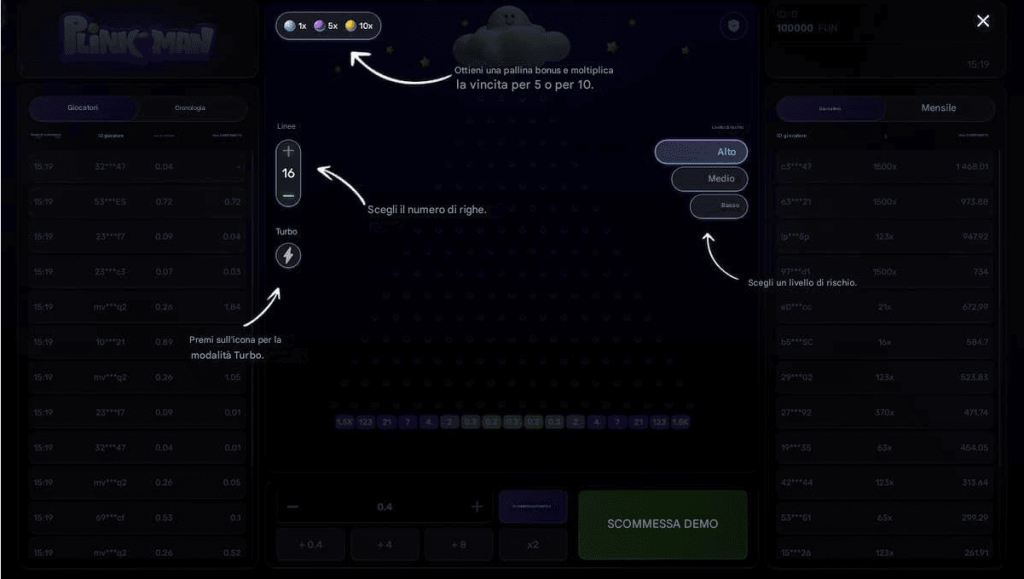The height and width of the screenshot is (579, 1024).
Task: Increase the bet with the plus icon
Action: 477,507
